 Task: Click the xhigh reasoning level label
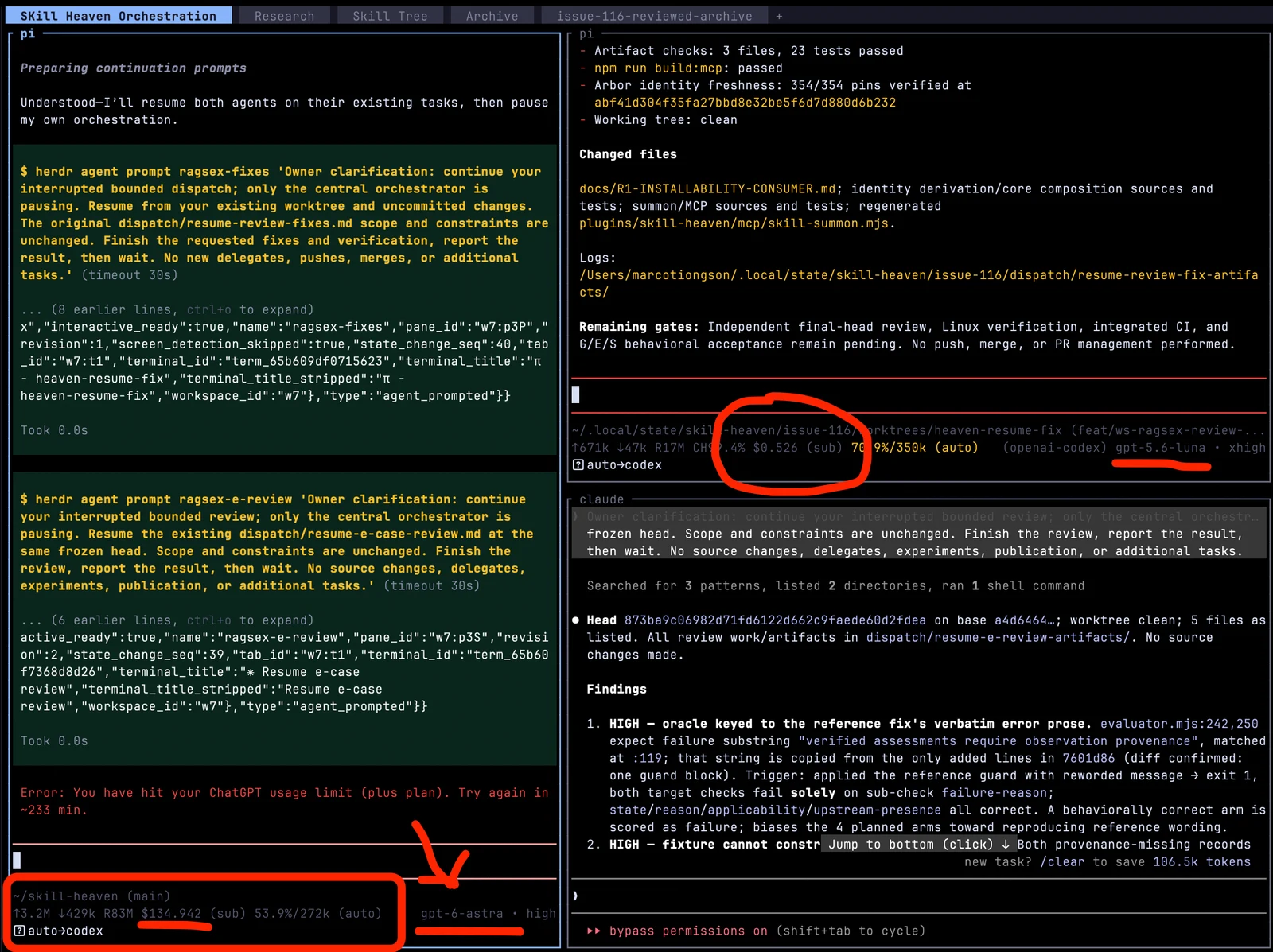[x=1247, y=448]
